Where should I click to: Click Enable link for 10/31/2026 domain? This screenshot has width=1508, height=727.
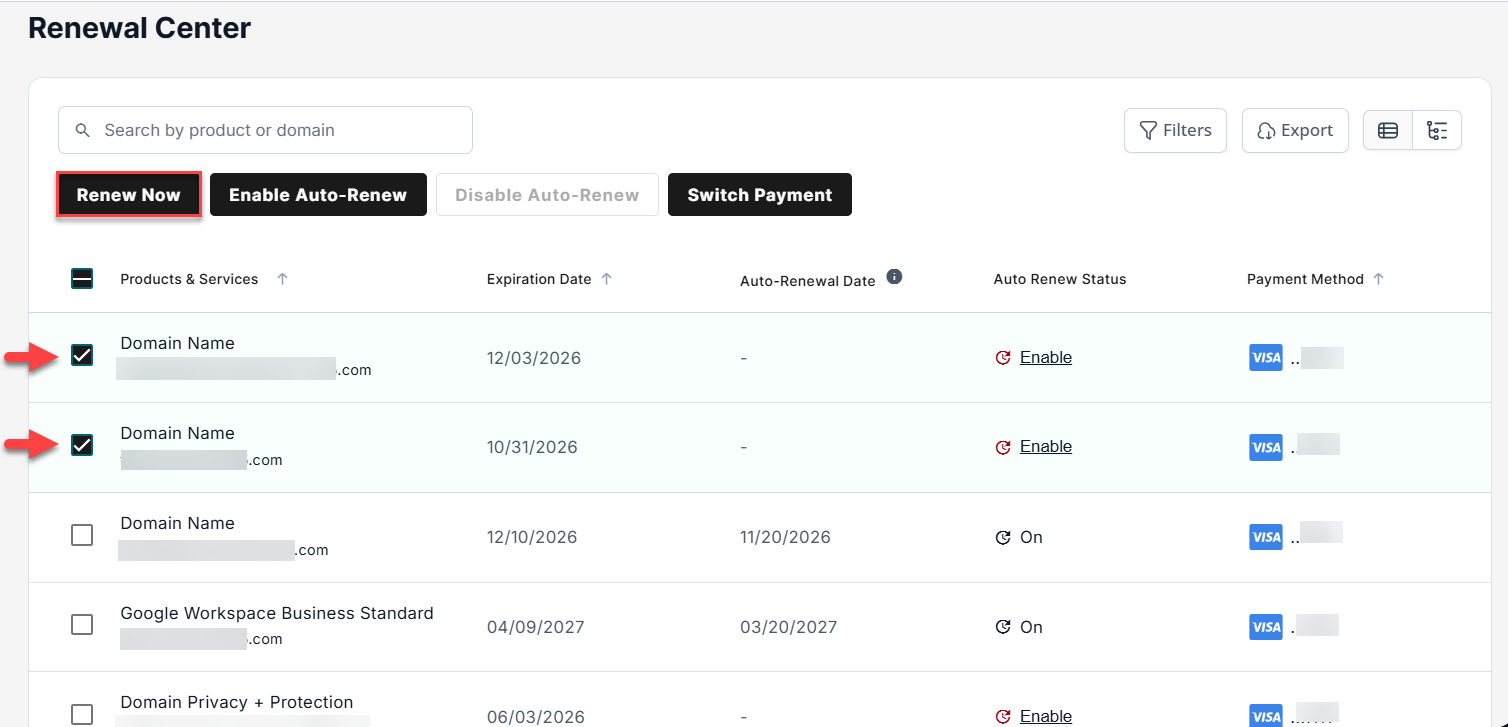[1046, 446]
